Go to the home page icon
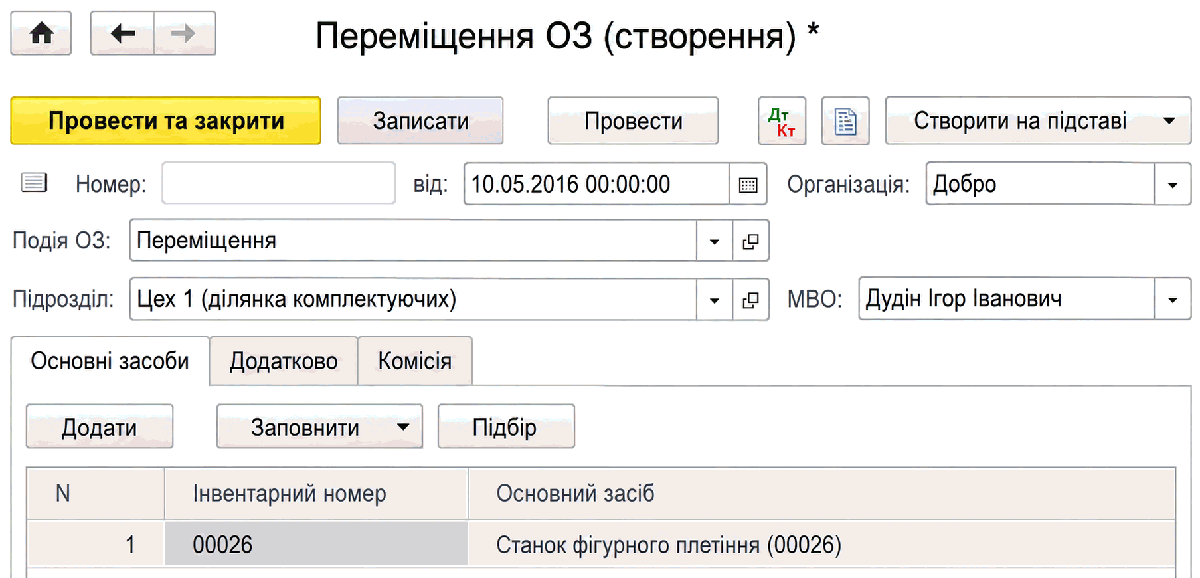 (41, 34)
